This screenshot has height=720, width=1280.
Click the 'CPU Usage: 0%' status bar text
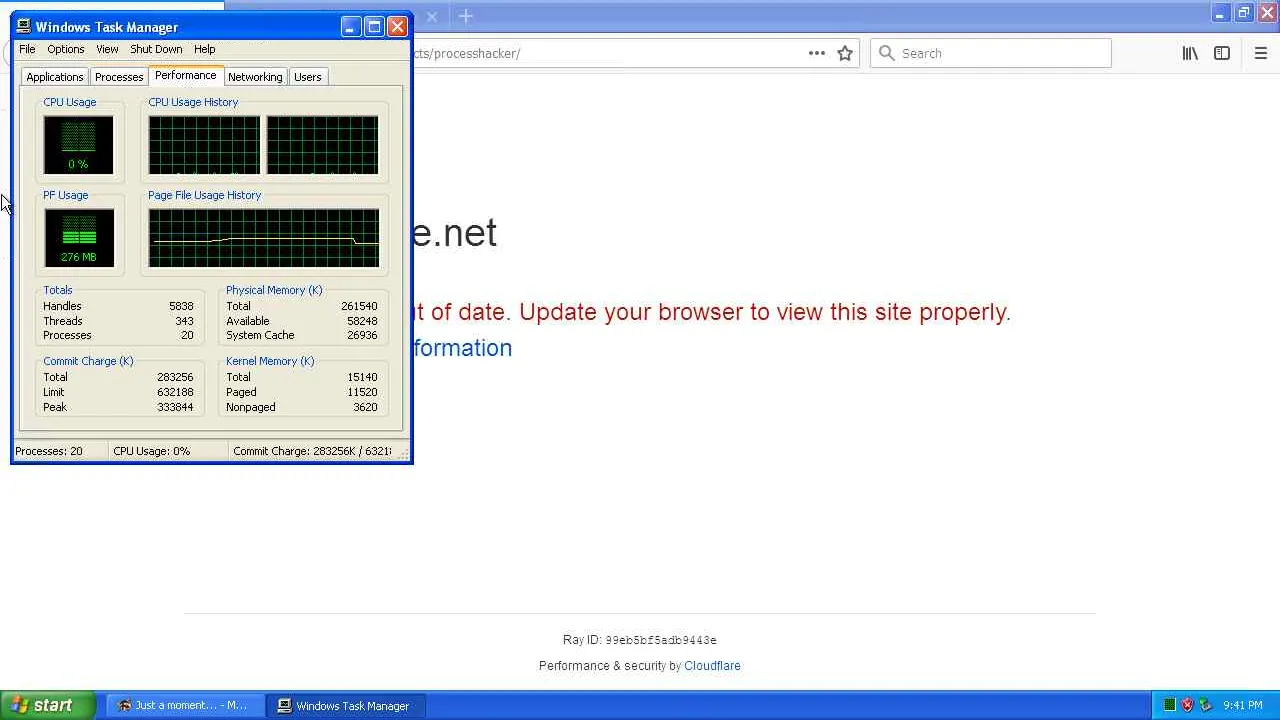(151, 451)
